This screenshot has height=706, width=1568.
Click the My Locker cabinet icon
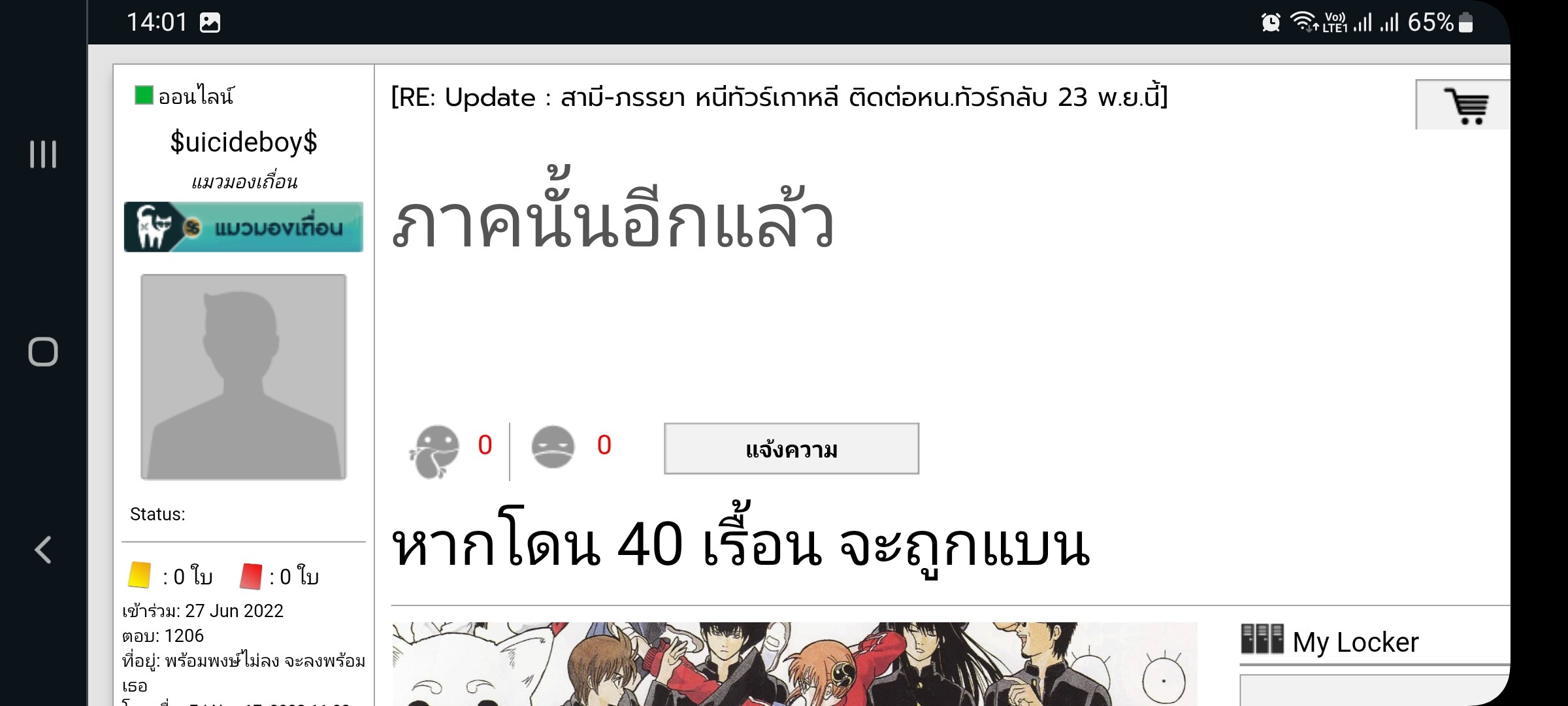click(1262, 639)
